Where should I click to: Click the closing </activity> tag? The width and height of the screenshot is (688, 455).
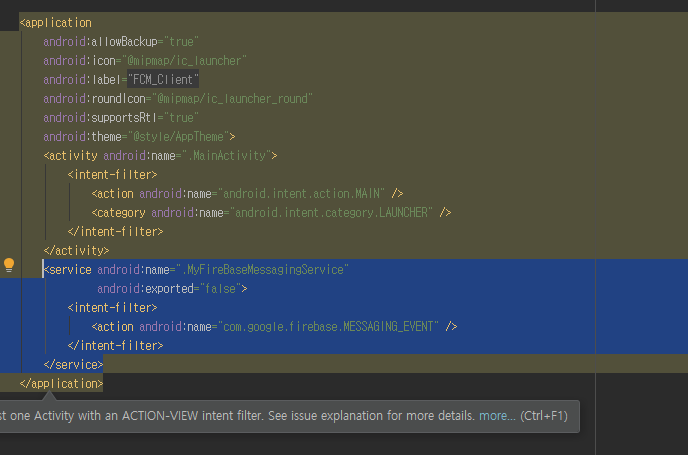[76, 251]
